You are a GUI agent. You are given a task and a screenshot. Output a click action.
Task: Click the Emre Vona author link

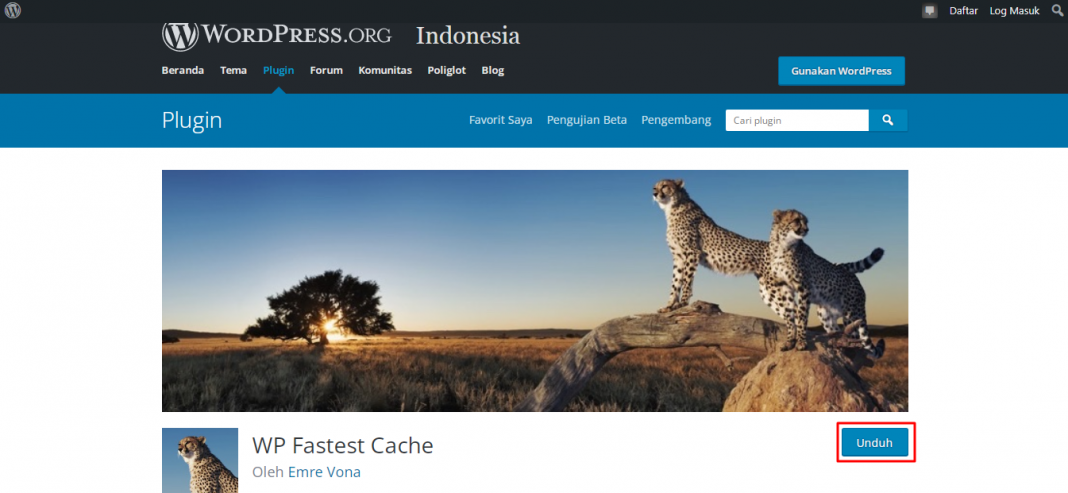[x=324, y=472]
